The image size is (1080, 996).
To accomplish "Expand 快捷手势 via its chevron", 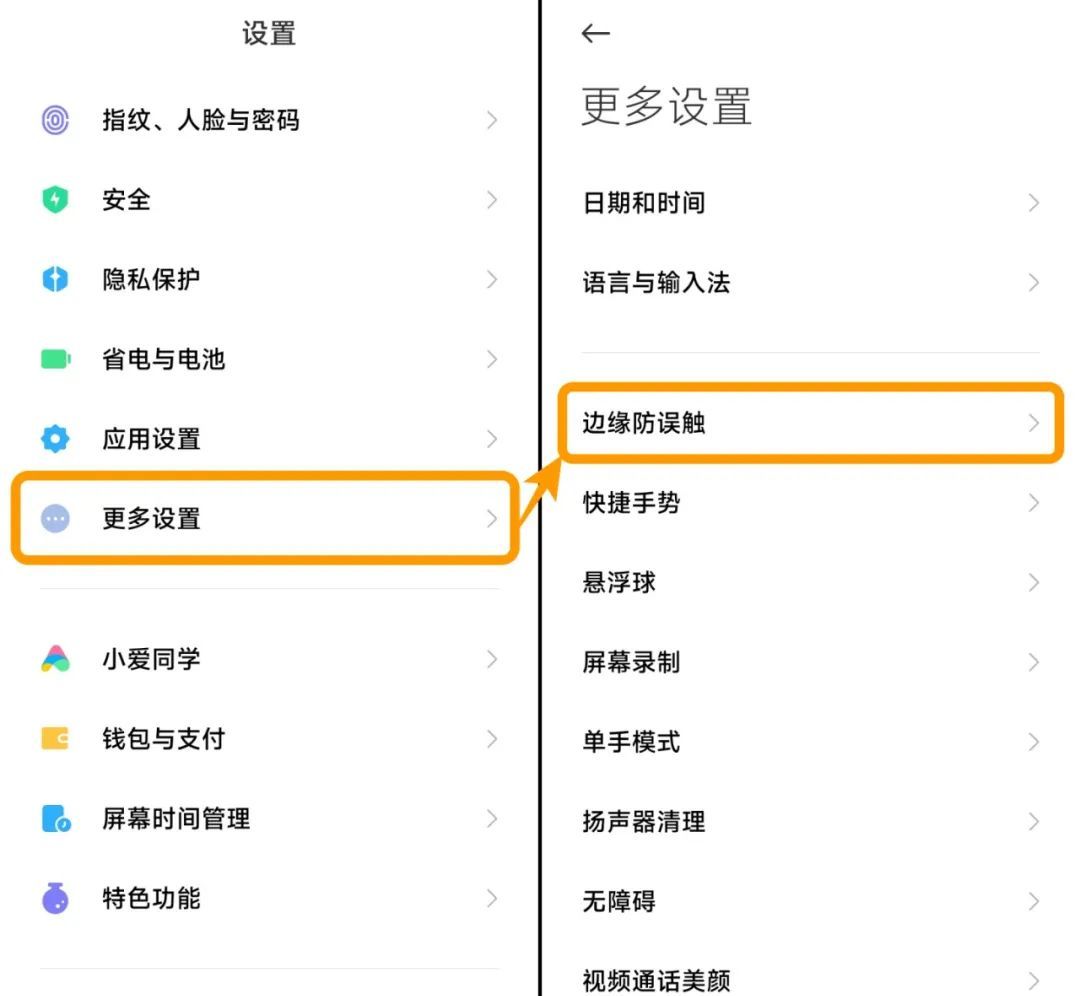I will [x=1034, y=502].
